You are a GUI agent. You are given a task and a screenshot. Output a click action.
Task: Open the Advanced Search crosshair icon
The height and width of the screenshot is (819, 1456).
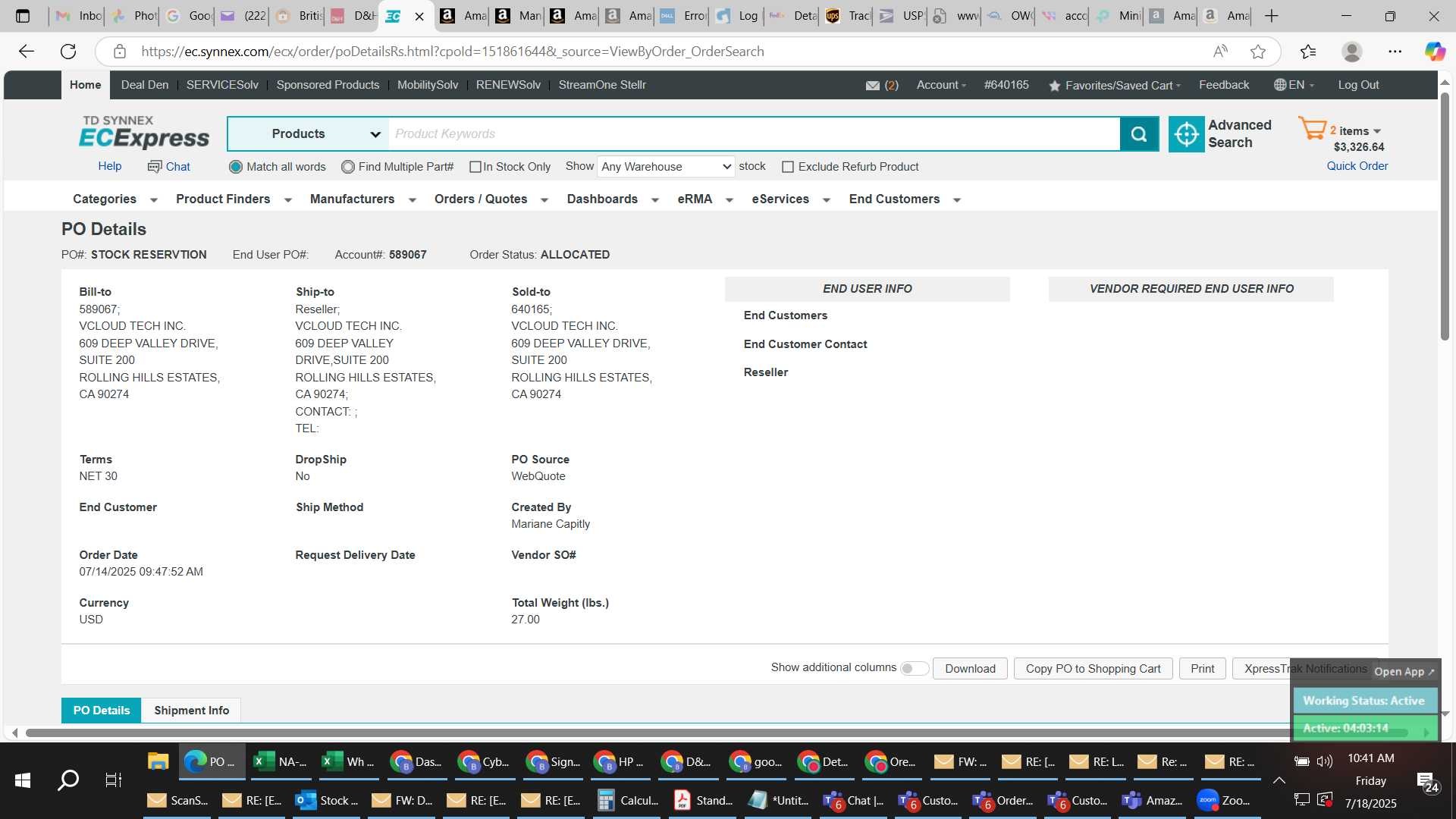click(x=1186, y=134)
